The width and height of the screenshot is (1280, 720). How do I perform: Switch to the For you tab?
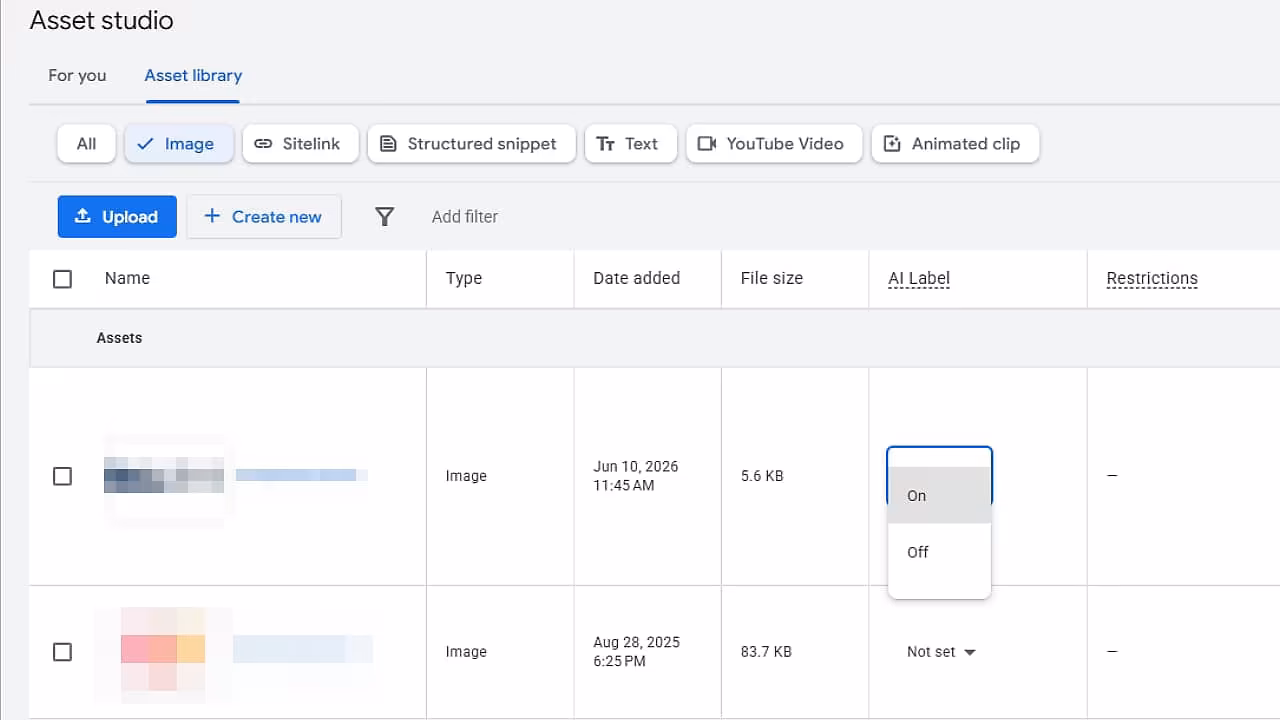coord(77,75)
